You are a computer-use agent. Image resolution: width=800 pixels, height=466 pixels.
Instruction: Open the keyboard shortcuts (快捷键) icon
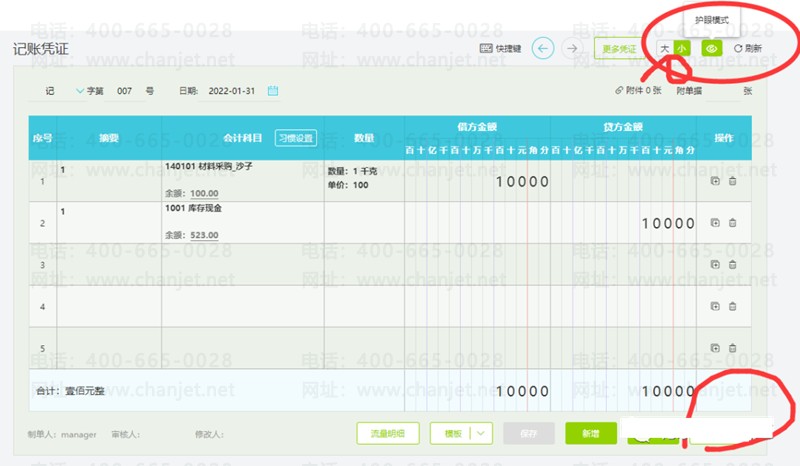486,48
